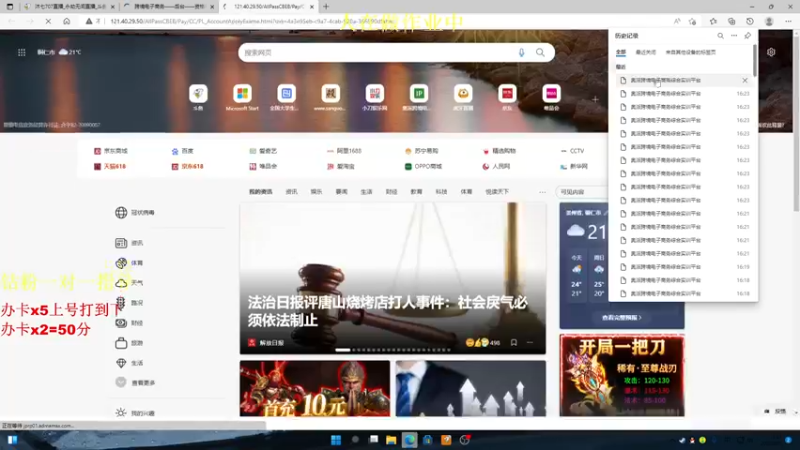This screenshot has width=800, height=450.
Task: Go to the browser home page
Action: click(x=66, y=21)
